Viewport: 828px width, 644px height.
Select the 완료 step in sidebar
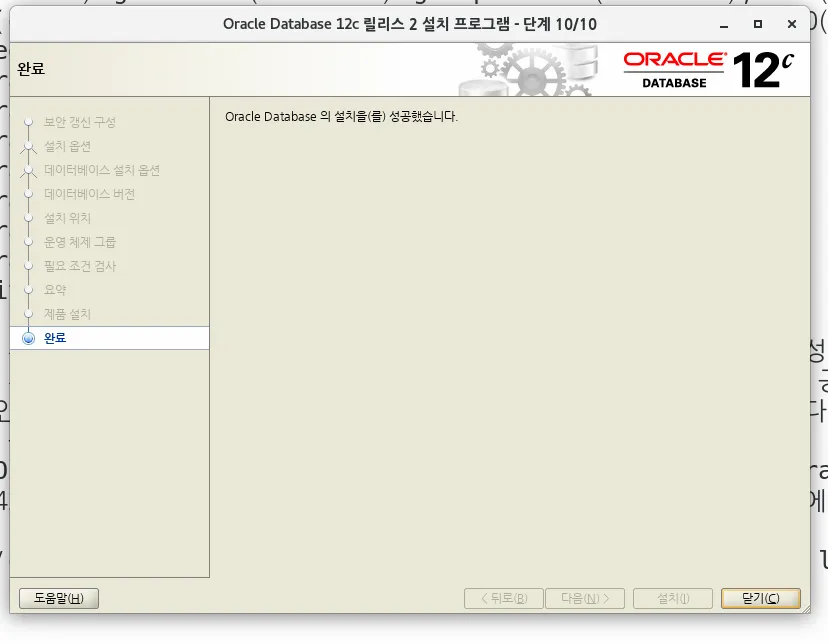(109, 338)
